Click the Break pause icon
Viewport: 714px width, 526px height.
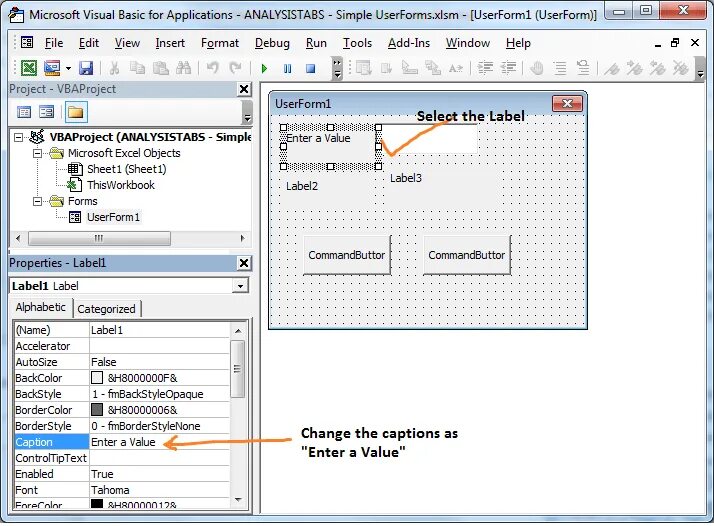pos(287,69)
